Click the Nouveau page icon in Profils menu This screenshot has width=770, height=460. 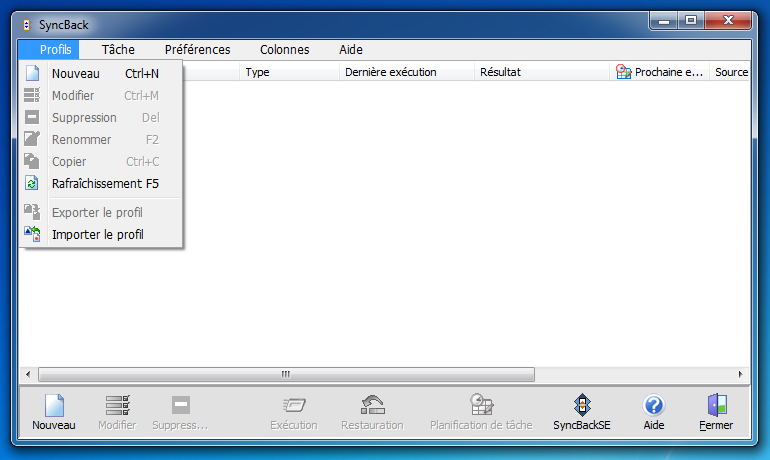(32, 73)
